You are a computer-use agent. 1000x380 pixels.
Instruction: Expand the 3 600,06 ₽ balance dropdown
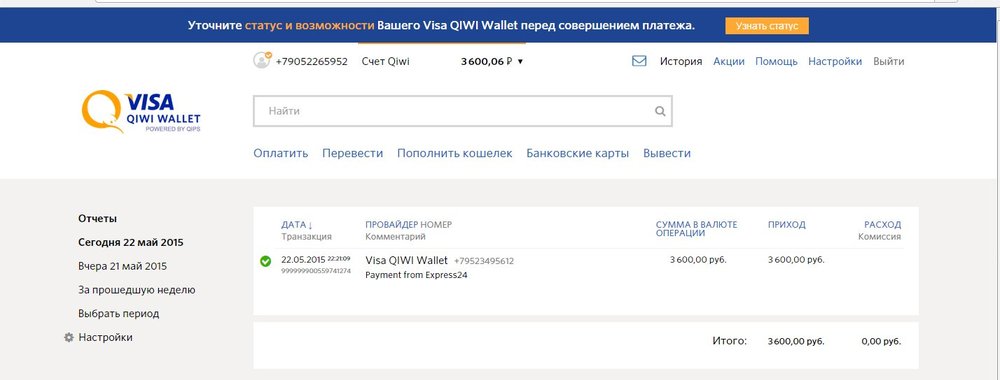(491, 61)
